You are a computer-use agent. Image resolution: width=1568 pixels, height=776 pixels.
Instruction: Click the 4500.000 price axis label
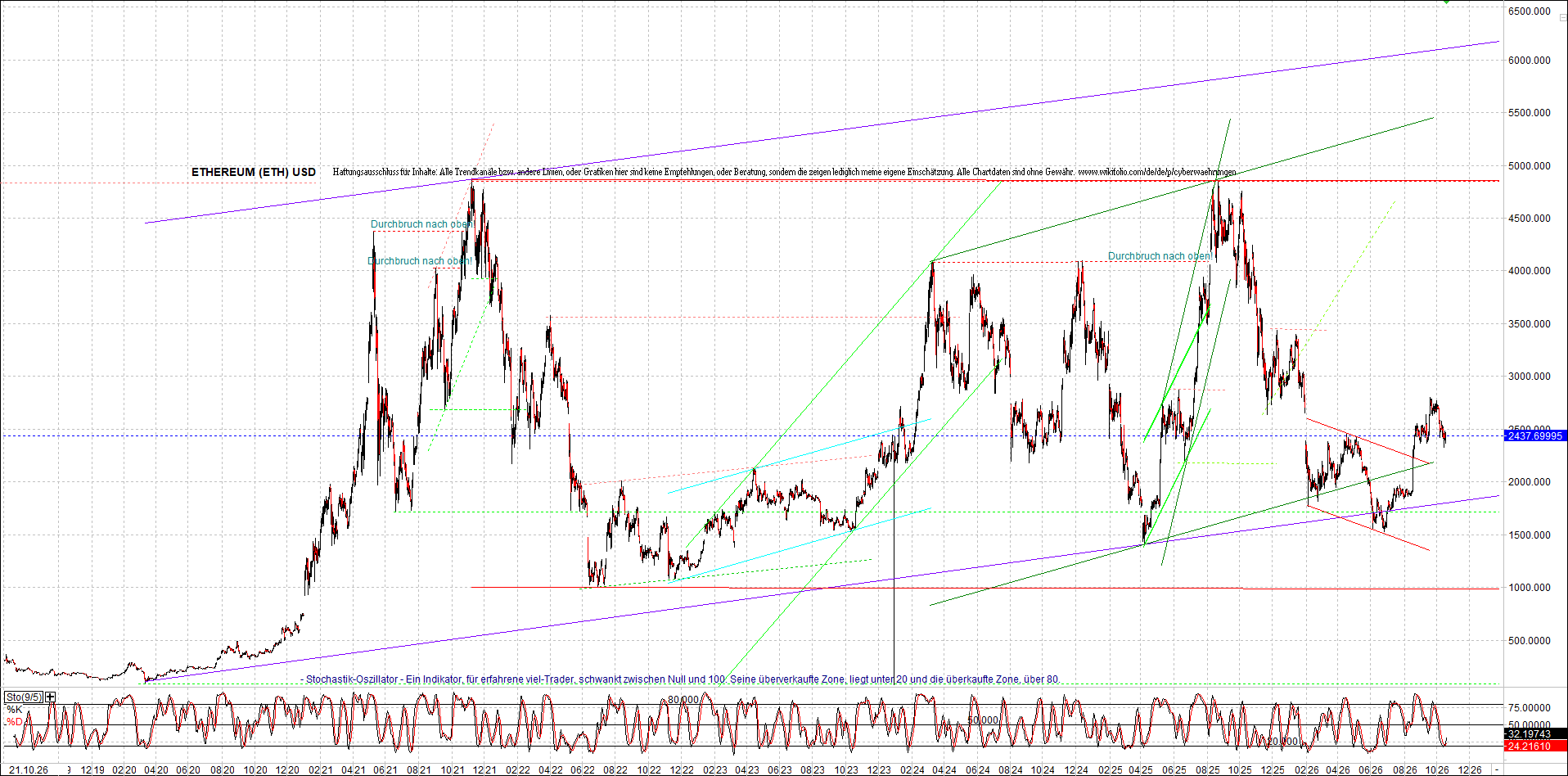(1530, 219)
